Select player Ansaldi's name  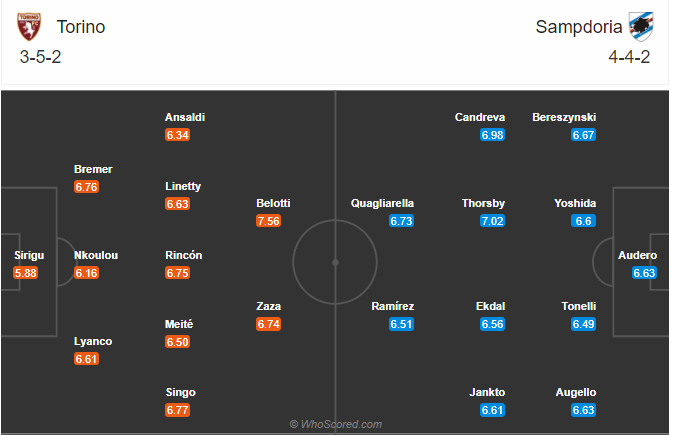[x=185, y=117]
